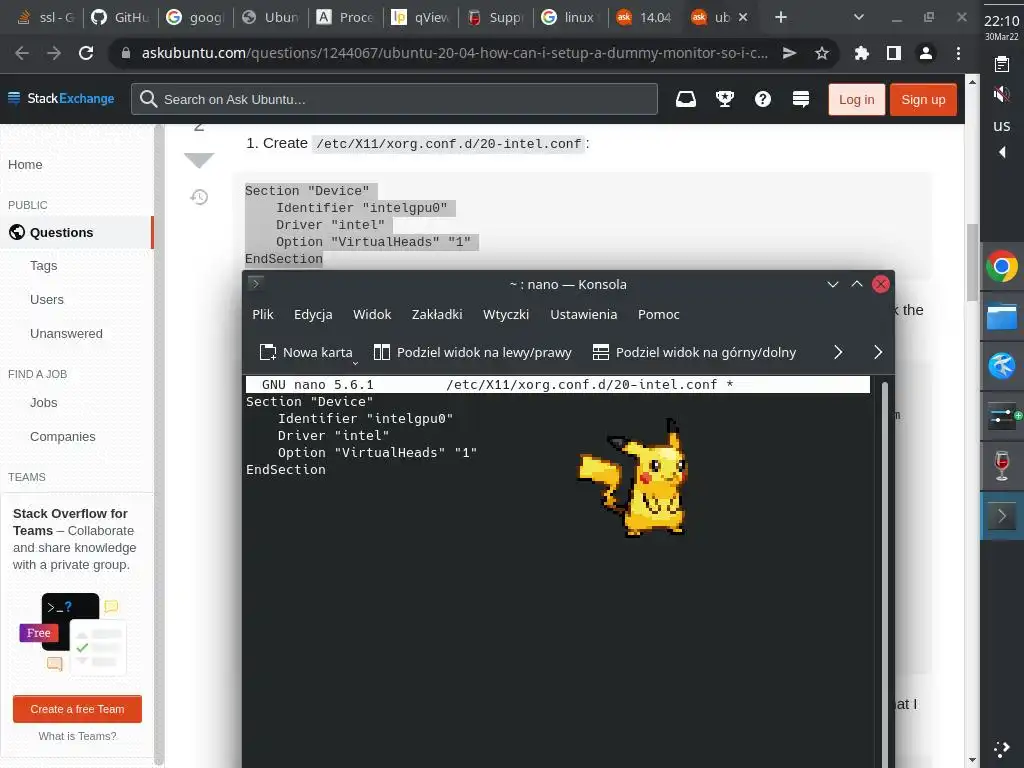Focus the Search on Ask Ubuntu field
1024x768 pixels.
pyautogui.click(x=394, y=99)
